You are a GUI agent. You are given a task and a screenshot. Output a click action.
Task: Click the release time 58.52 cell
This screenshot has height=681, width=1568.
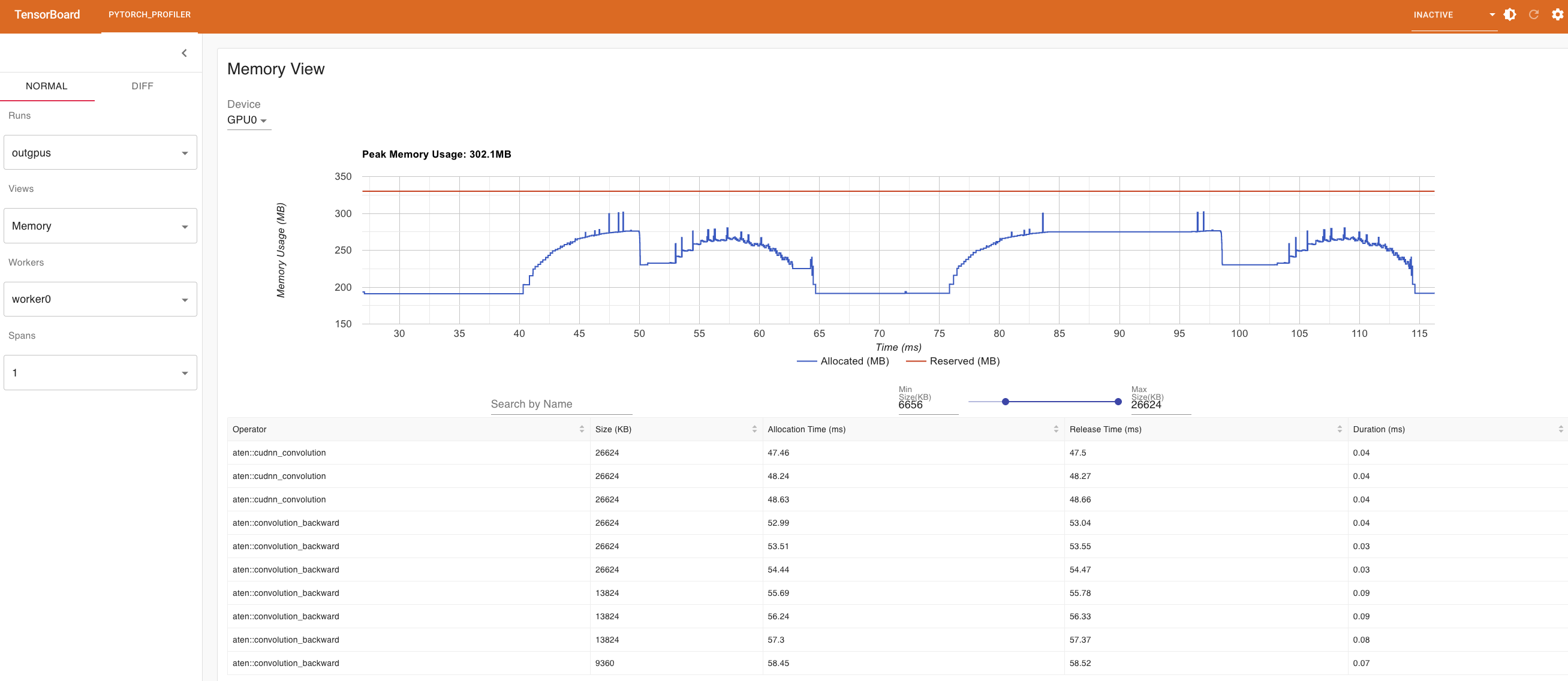(x=1206, y=663)
